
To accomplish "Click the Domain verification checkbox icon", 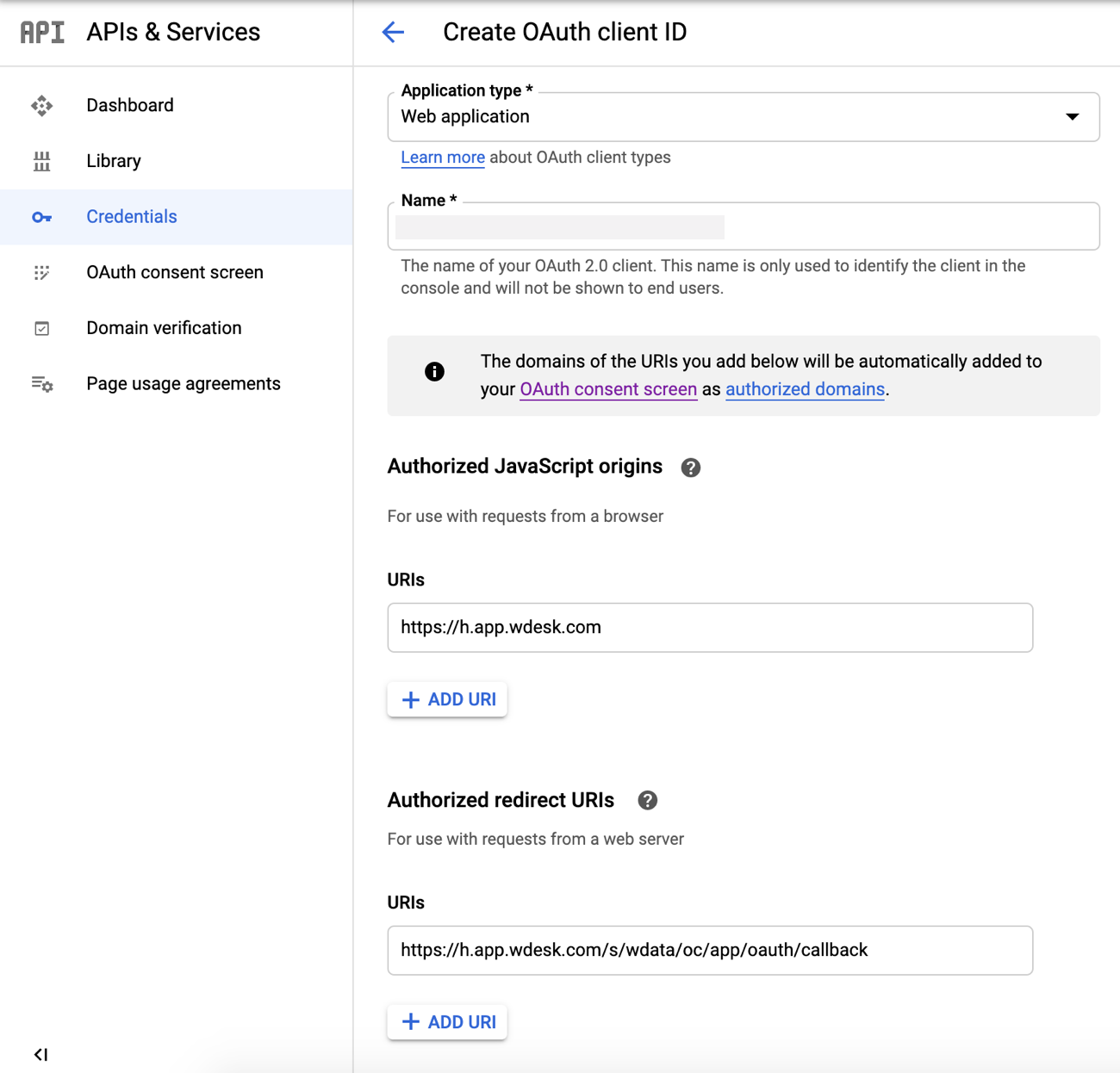I will pos(42,328).
